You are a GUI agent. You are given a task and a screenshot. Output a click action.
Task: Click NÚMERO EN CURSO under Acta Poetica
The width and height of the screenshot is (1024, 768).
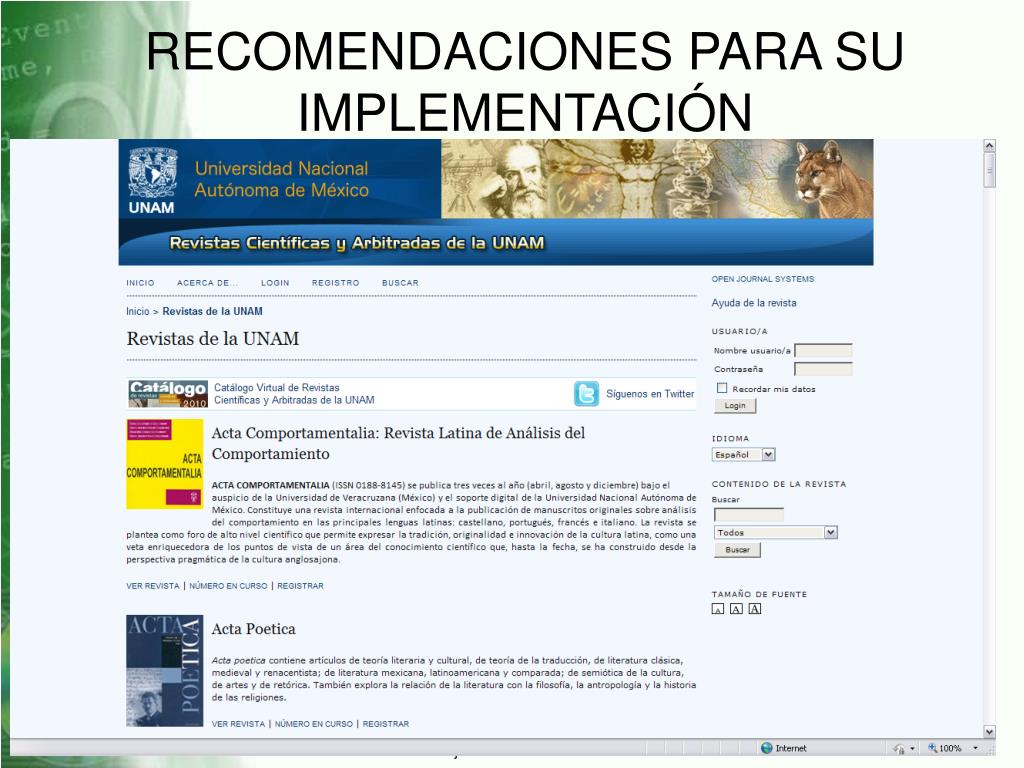pyautogui.click(x=313, y=724)
